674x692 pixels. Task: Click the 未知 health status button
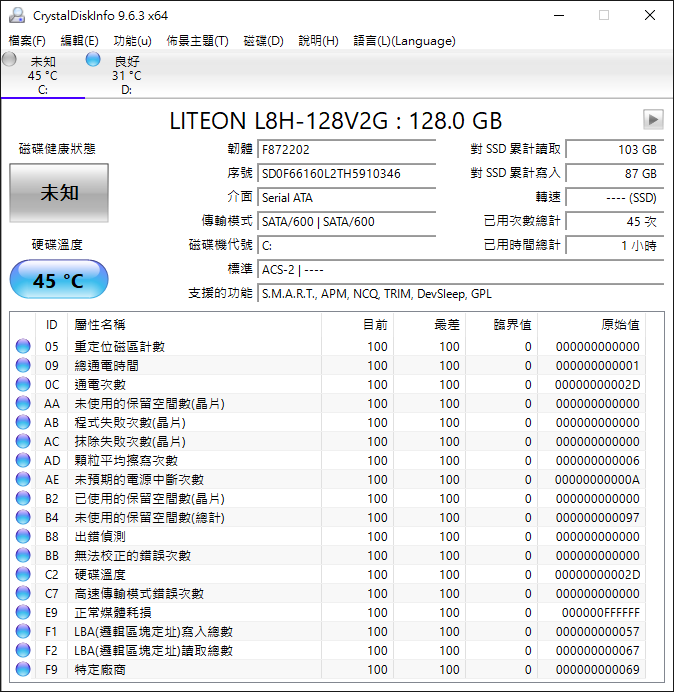[x=59, y=193]
